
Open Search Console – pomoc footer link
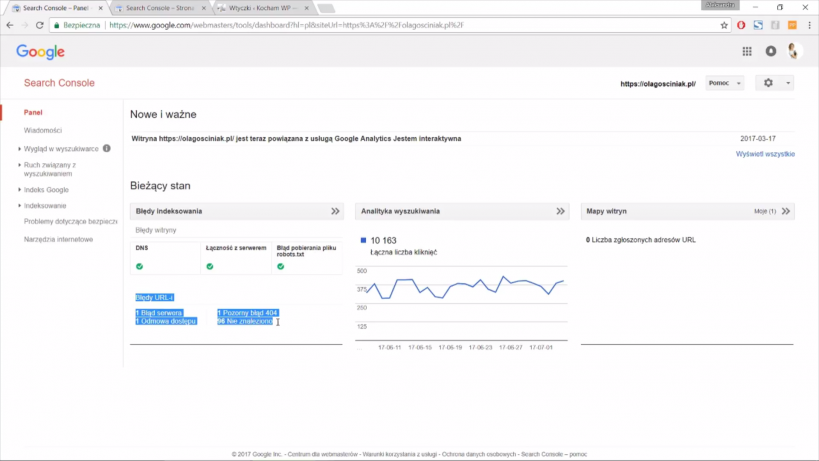click(x=554, y=454)
